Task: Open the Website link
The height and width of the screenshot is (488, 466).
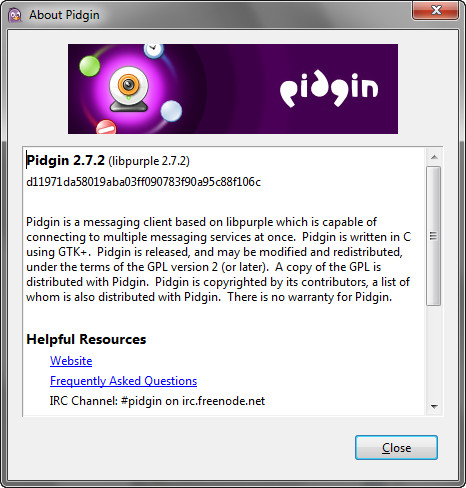Action: 71,361
